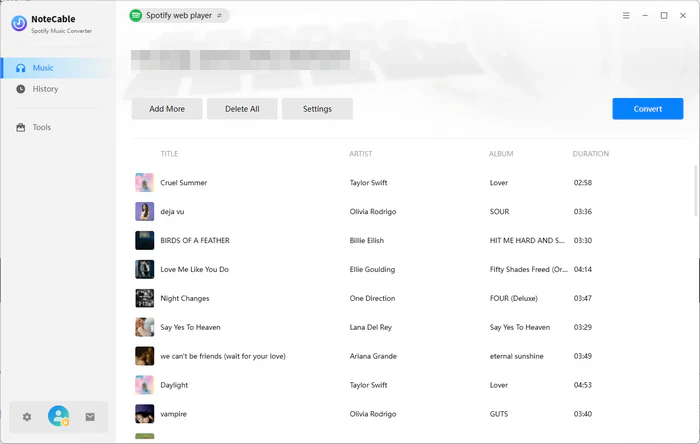Open the user account avatar icon
Viewport: 700px width, 444px height.
(x=58, y=417)
